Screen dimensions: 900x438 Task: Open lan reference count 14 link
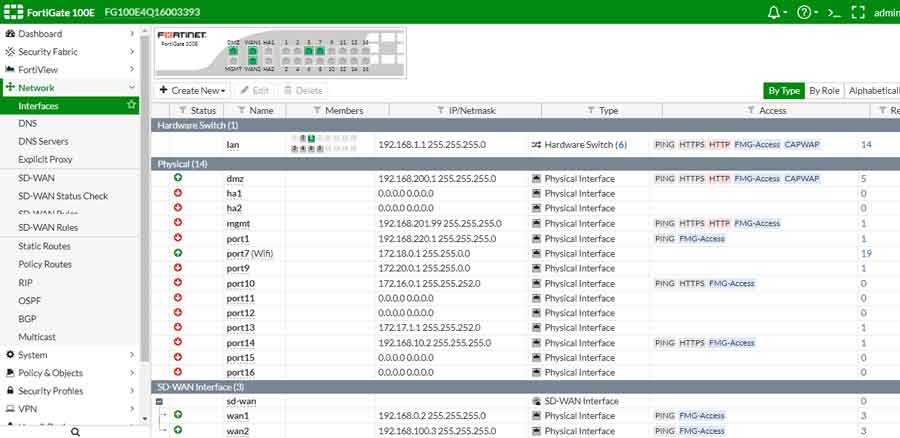(866, 145)
